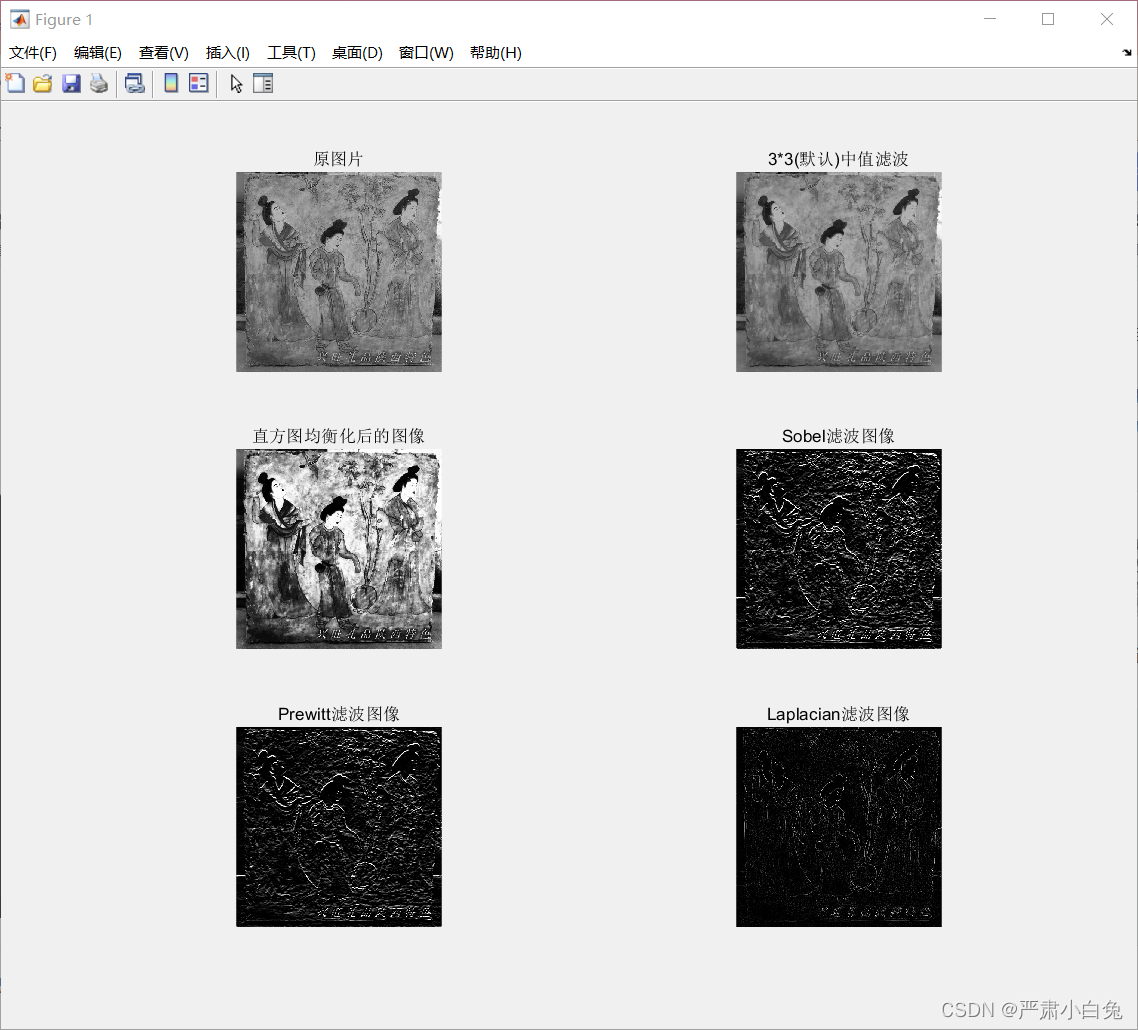Image resolution: width=1138 pixels, height=1030 pixels.
Task: Open the 查看(V) menu
Action: tap(163, 53)
